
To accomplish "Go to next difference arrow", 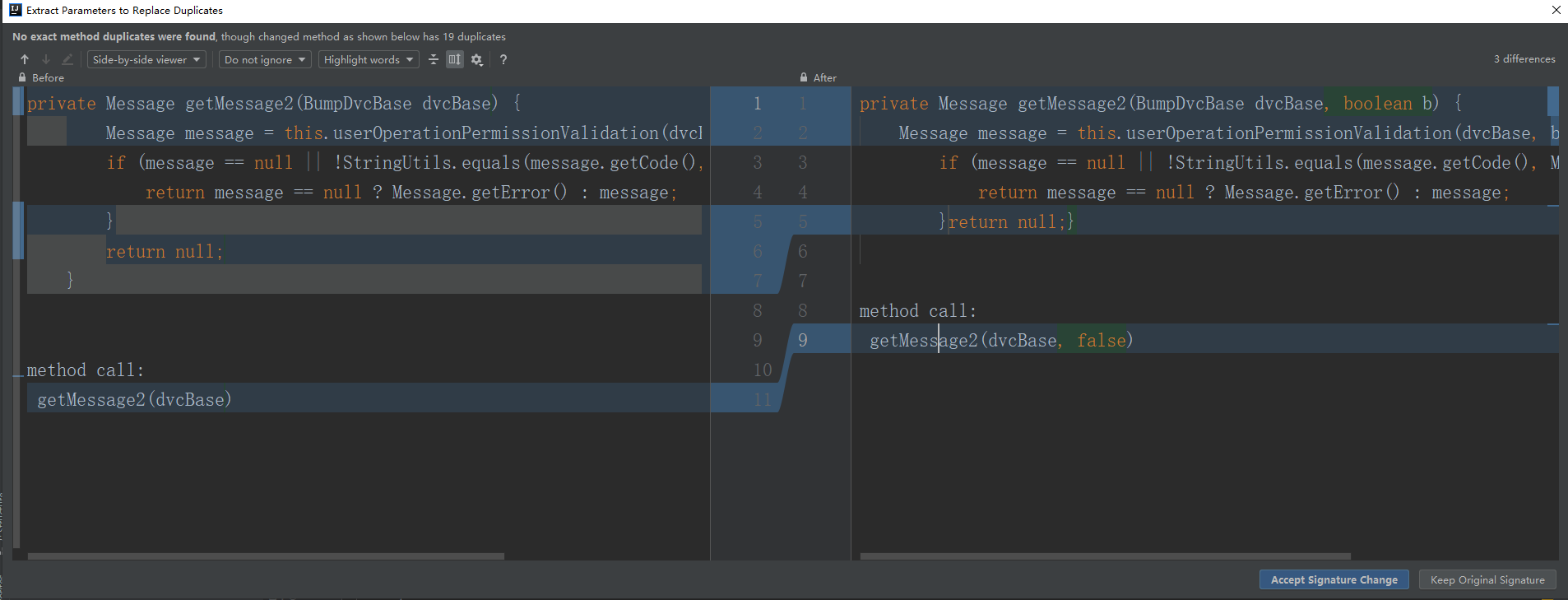I will (46, 59).
